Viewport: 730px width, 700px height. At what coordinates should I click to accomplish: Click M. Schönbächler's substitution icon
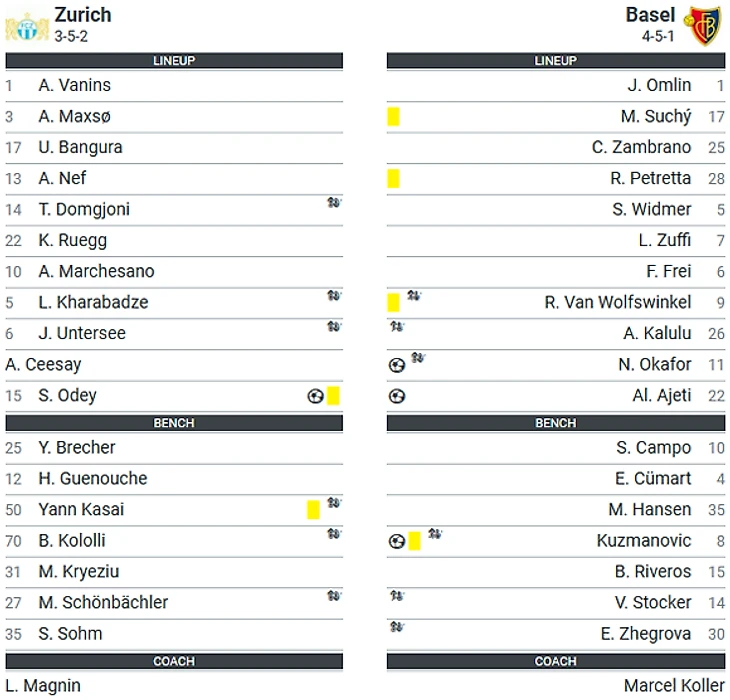pos(334,596)
